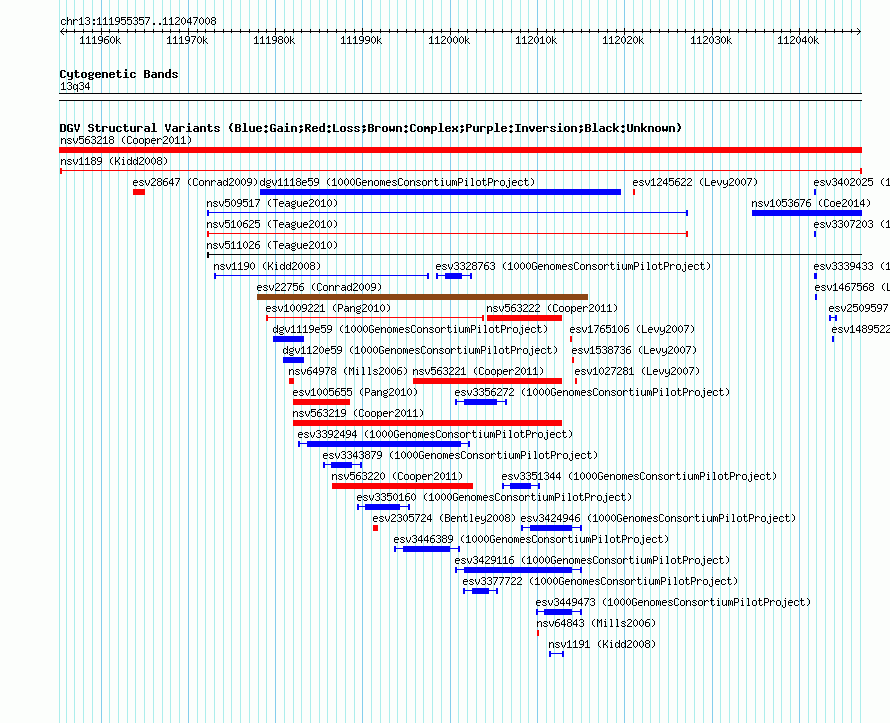Select the esv3429116 blue gain bar
890x723 pixels.
point(518,570)
